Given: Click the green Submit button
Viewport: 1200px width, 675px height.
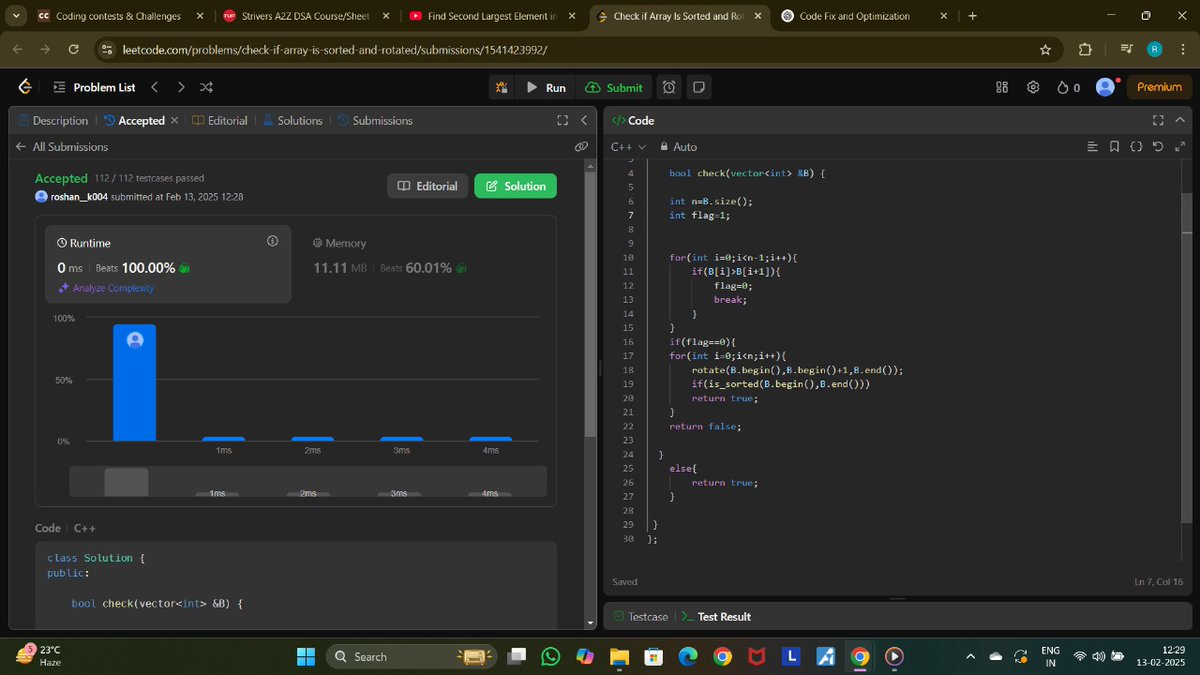Looking at the screenshot, I should click(x=614, y=87).
